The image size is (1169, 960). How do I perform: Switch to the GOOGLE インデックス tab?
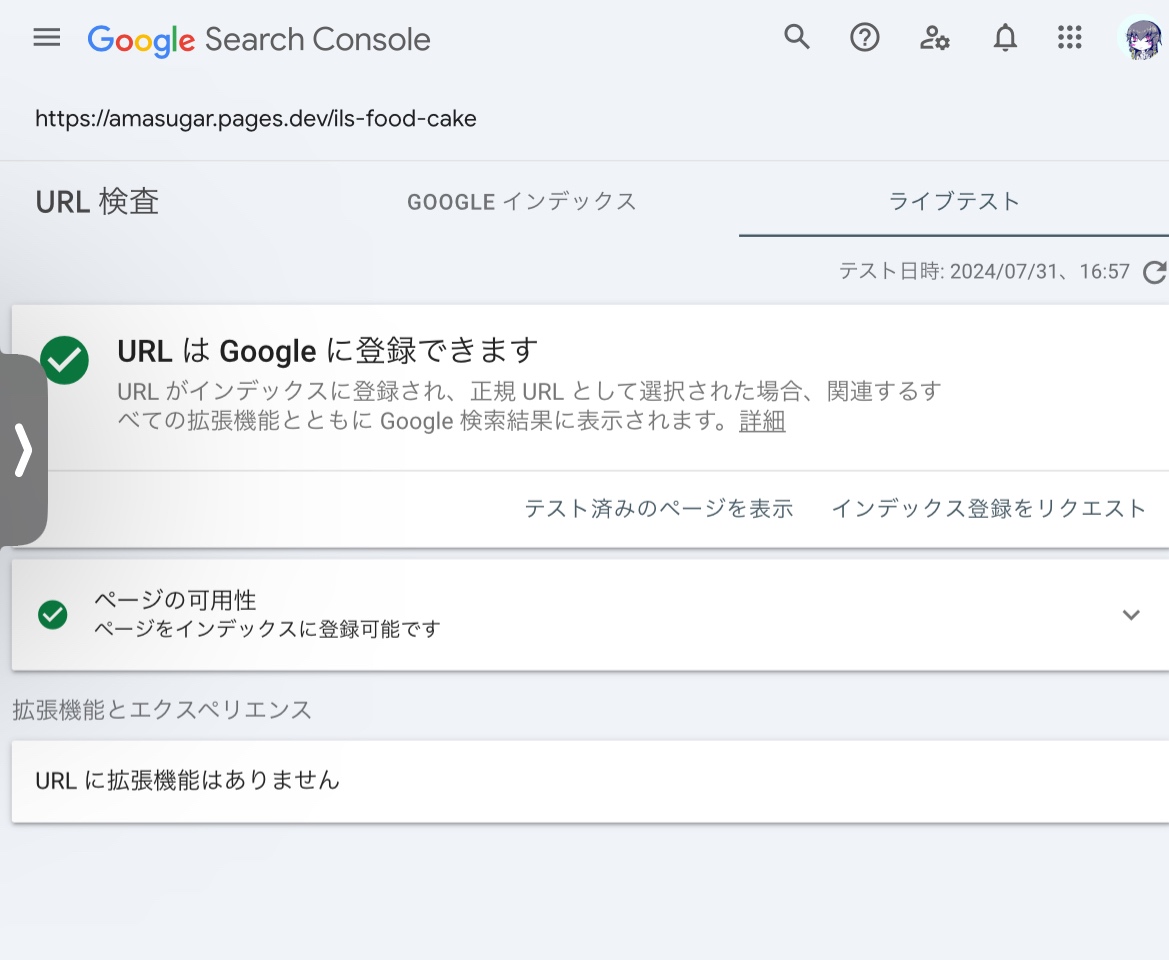[522, 202]
